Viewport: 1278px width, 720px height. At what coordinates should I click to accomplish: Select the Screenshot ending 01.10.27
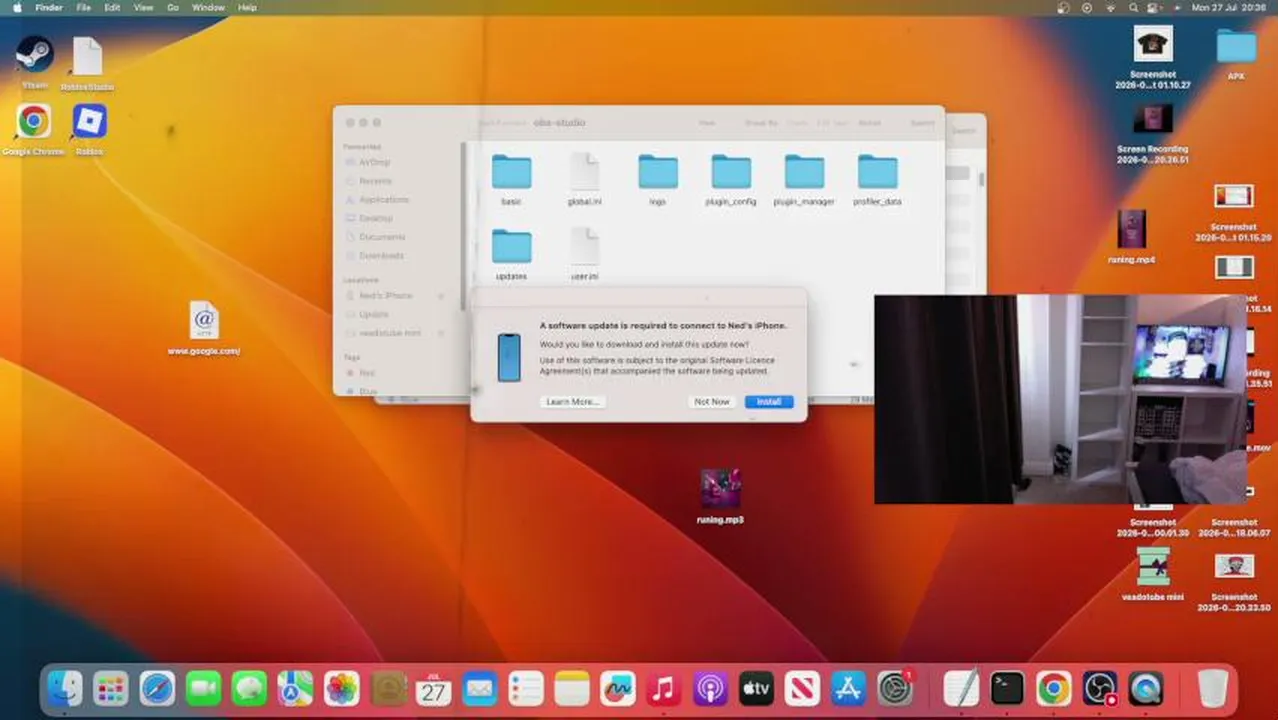[1153, 57]
